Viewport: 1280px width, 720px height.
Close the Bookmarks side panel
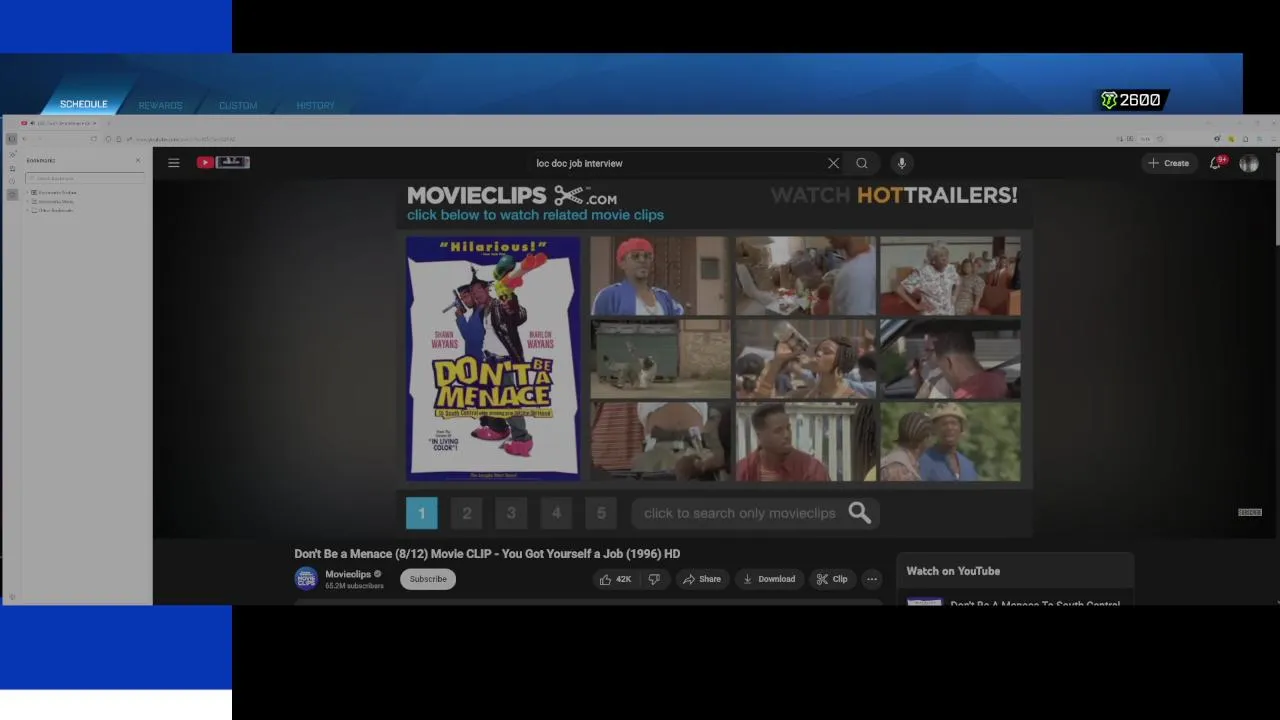click(x=138, y=160)
